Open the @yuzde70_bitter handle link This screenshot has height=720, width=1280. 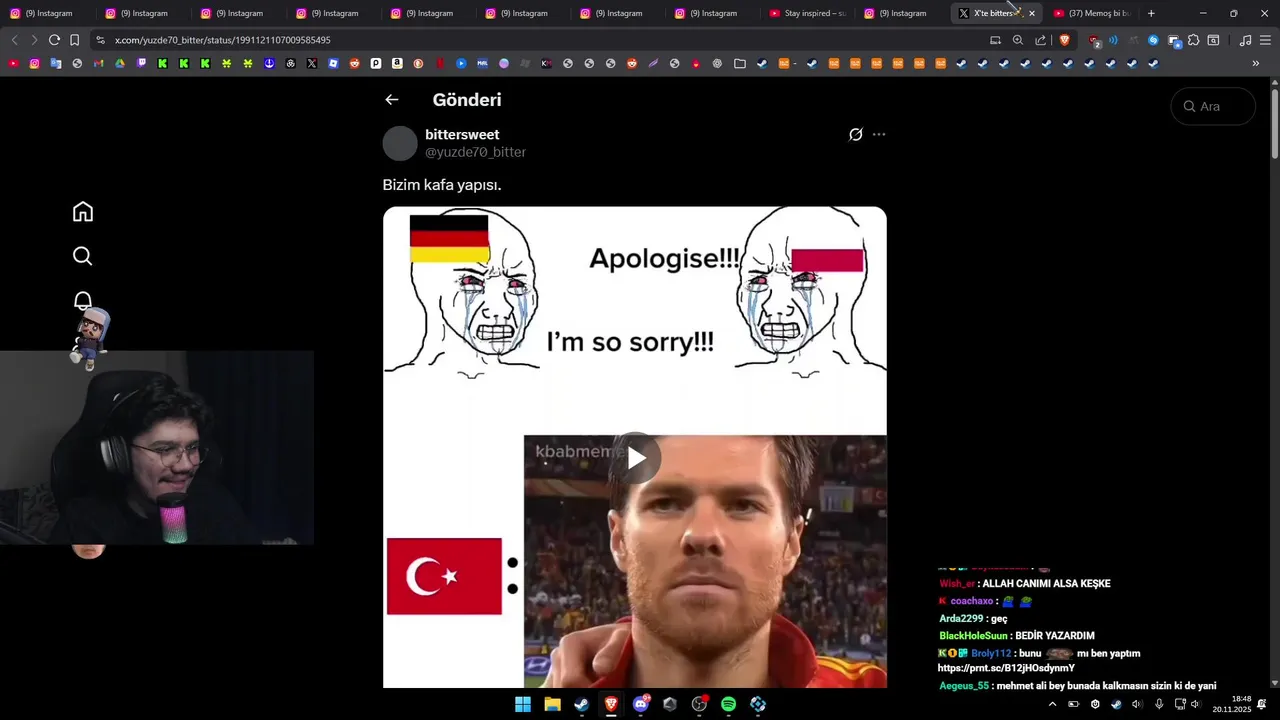point(475,152)
